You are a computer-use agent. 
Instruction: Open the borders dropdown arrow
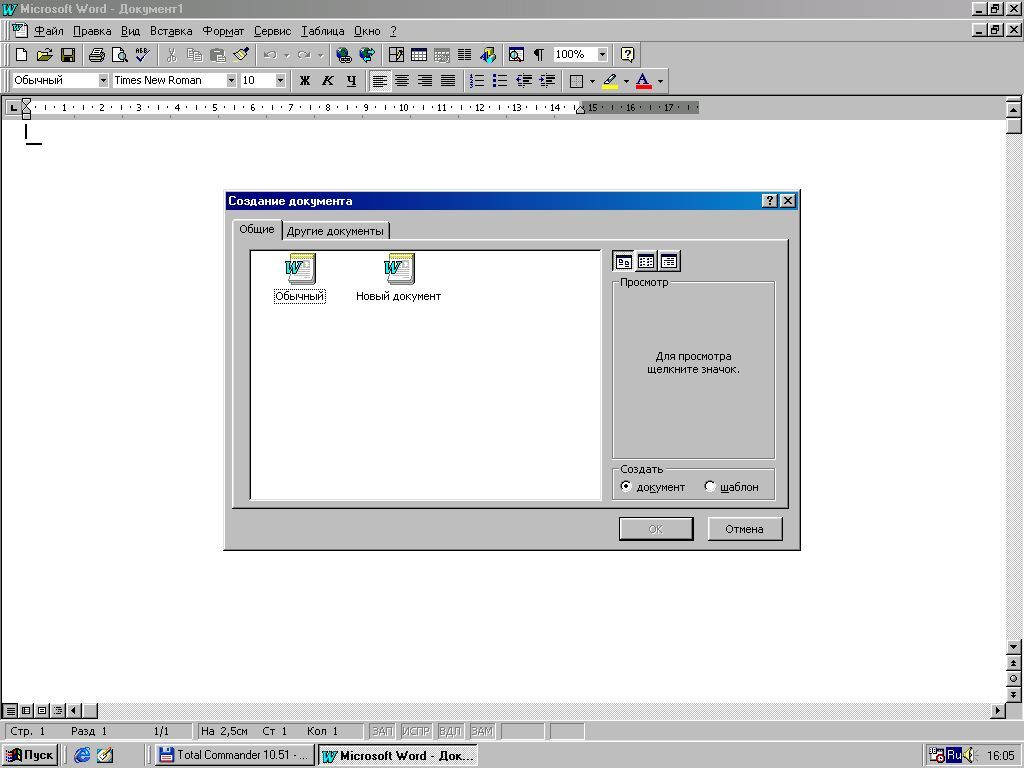(592, 81)
